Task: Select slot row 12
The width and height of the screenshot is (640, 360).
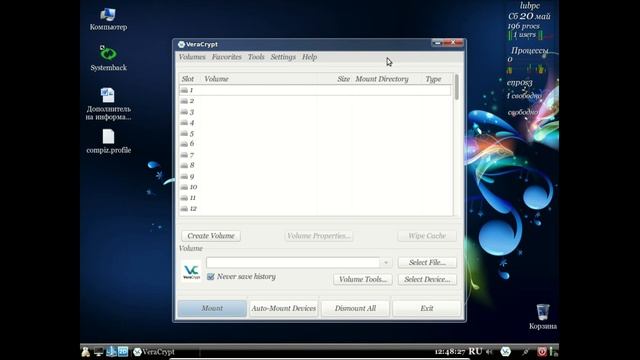Action: click(x=316, y=209)
